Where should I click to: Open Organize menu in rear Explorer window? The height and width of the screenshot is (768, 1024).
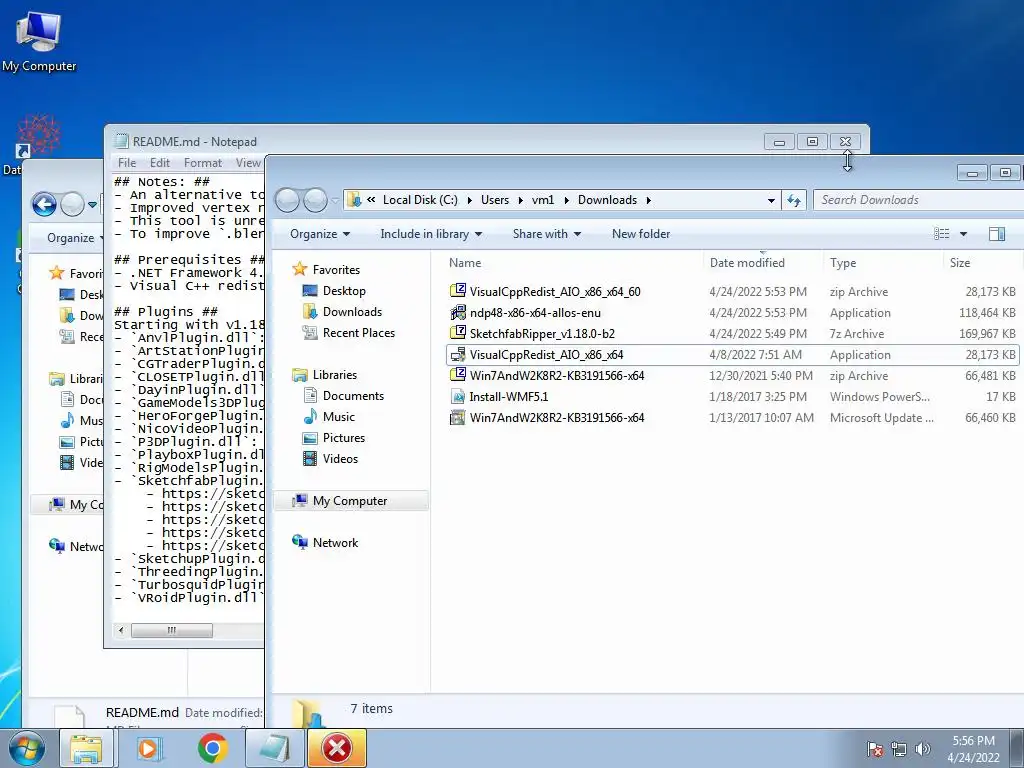[x=74, y=238]
